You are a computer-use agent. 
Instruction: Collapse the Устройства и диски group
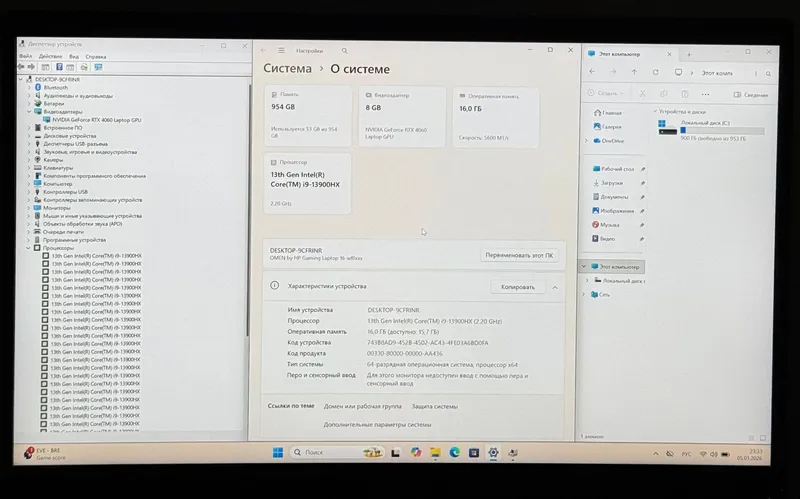tap(655, 111)
